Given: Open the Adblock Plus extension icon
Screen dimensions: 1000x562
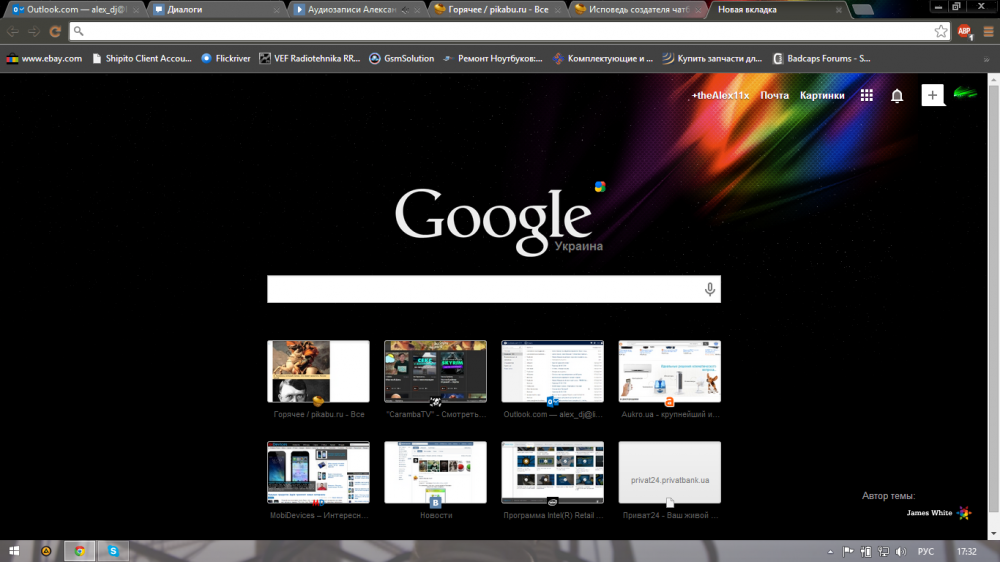Looking at the screenshot, I should coord(965,31).
